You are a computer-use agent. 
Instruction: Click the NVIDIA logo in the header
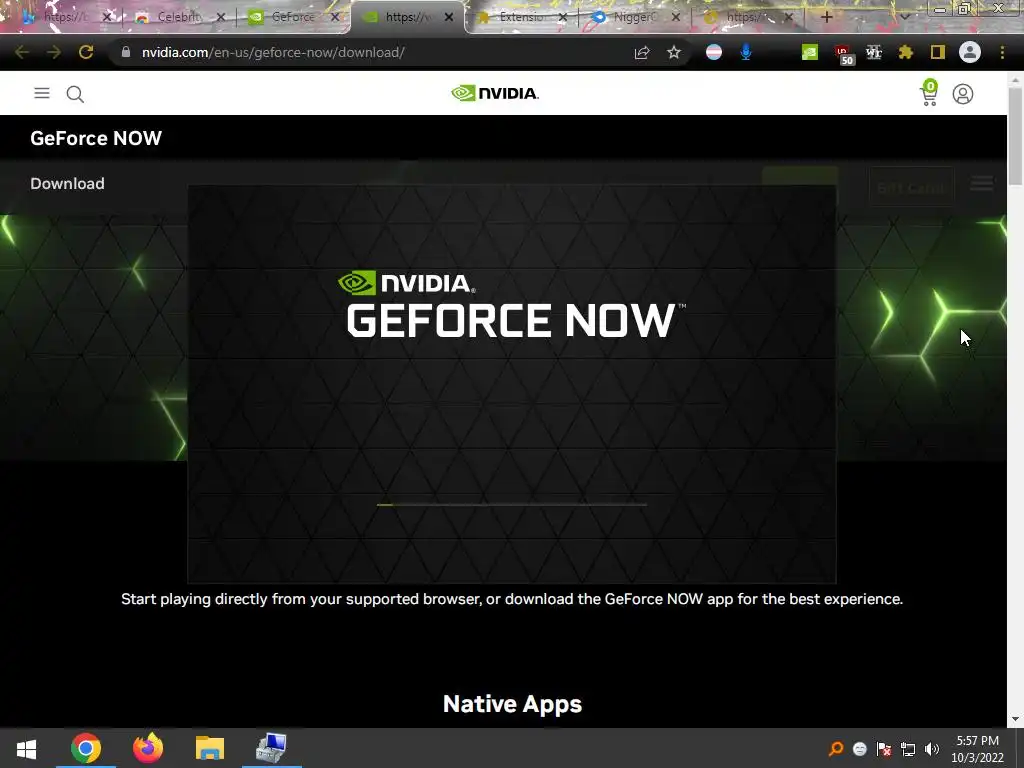tap(495, 93)
